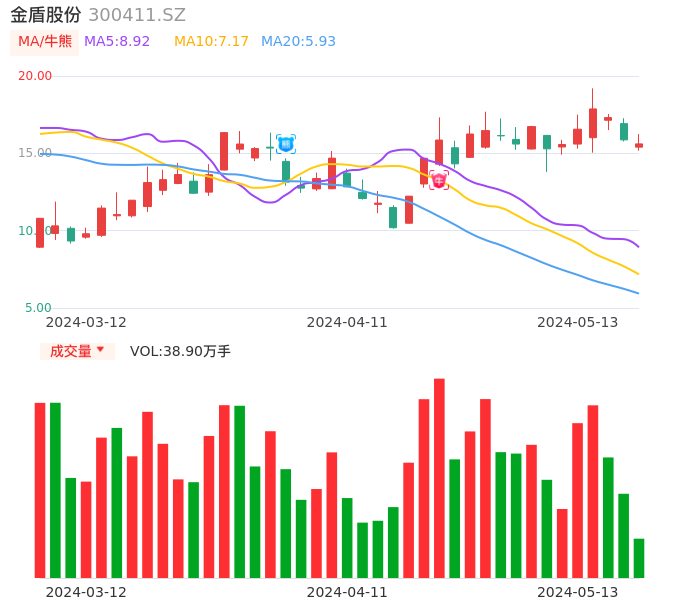Click the candlestick with the highest wick near 20.00
The image size is (686, 606).
(593, 121)
